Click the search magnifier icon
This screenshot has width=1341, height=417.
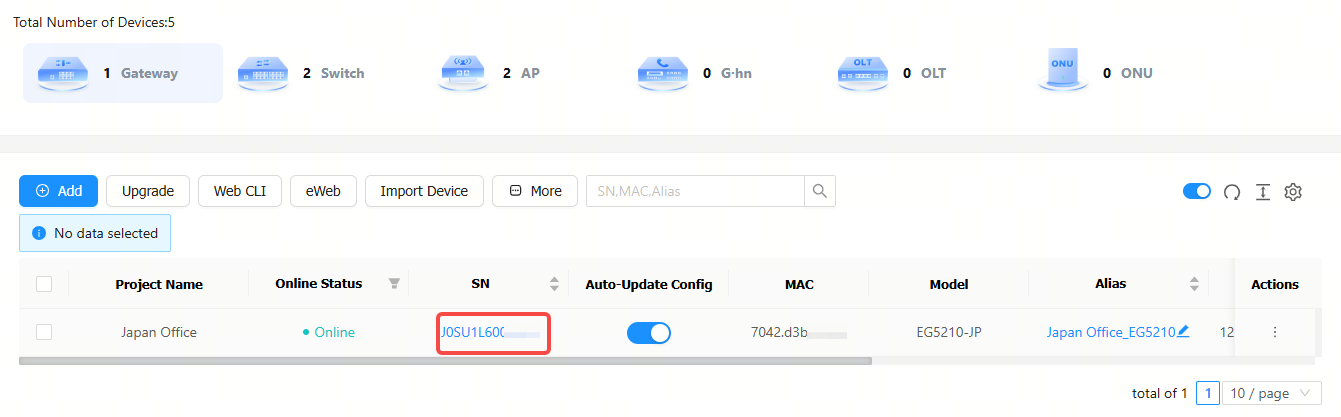point(820,191)
